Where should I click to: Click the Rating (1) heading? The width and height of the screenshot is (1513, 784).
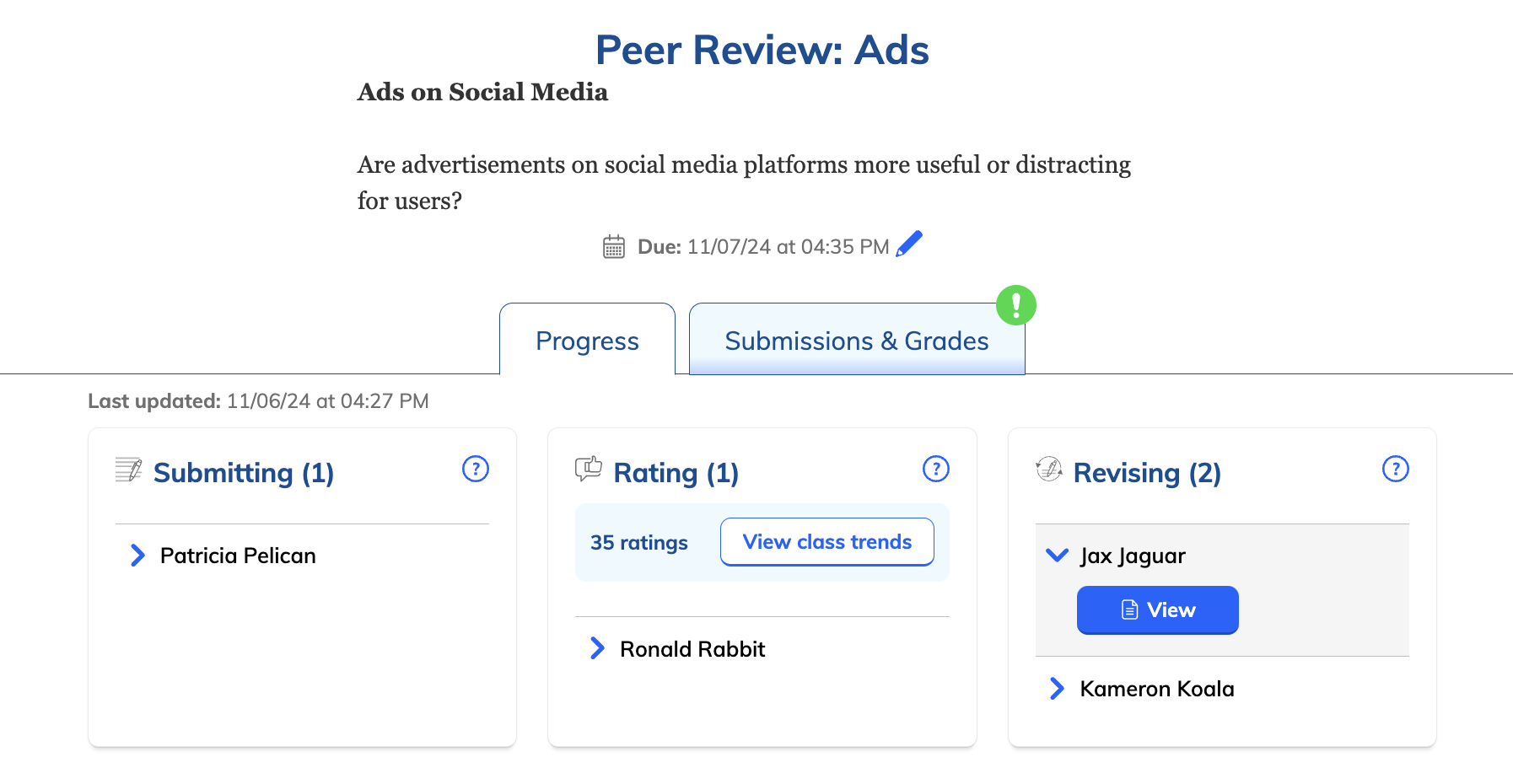coord(676,473)
